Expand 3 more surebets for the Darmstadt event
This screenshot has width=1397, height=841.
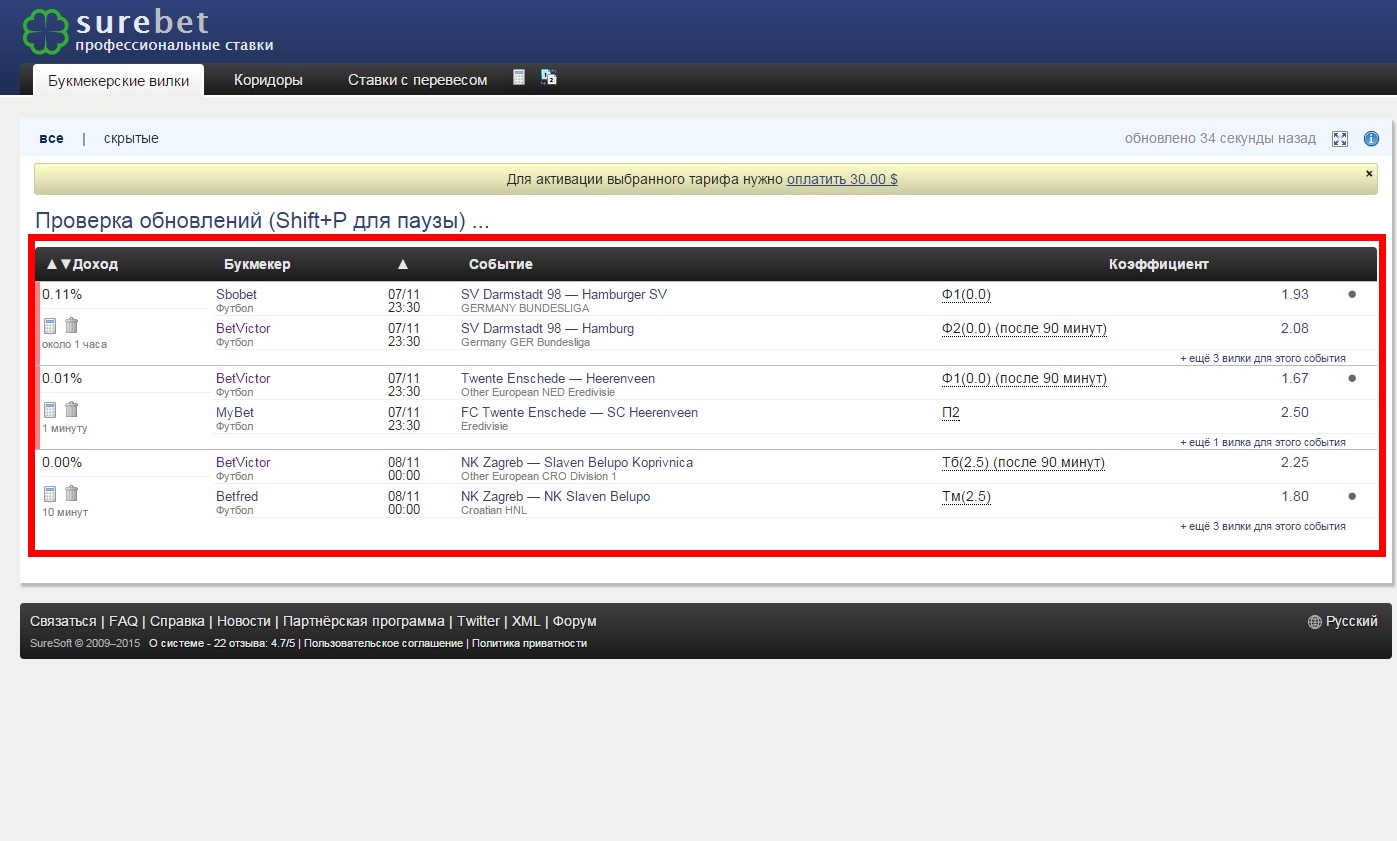1263,358
